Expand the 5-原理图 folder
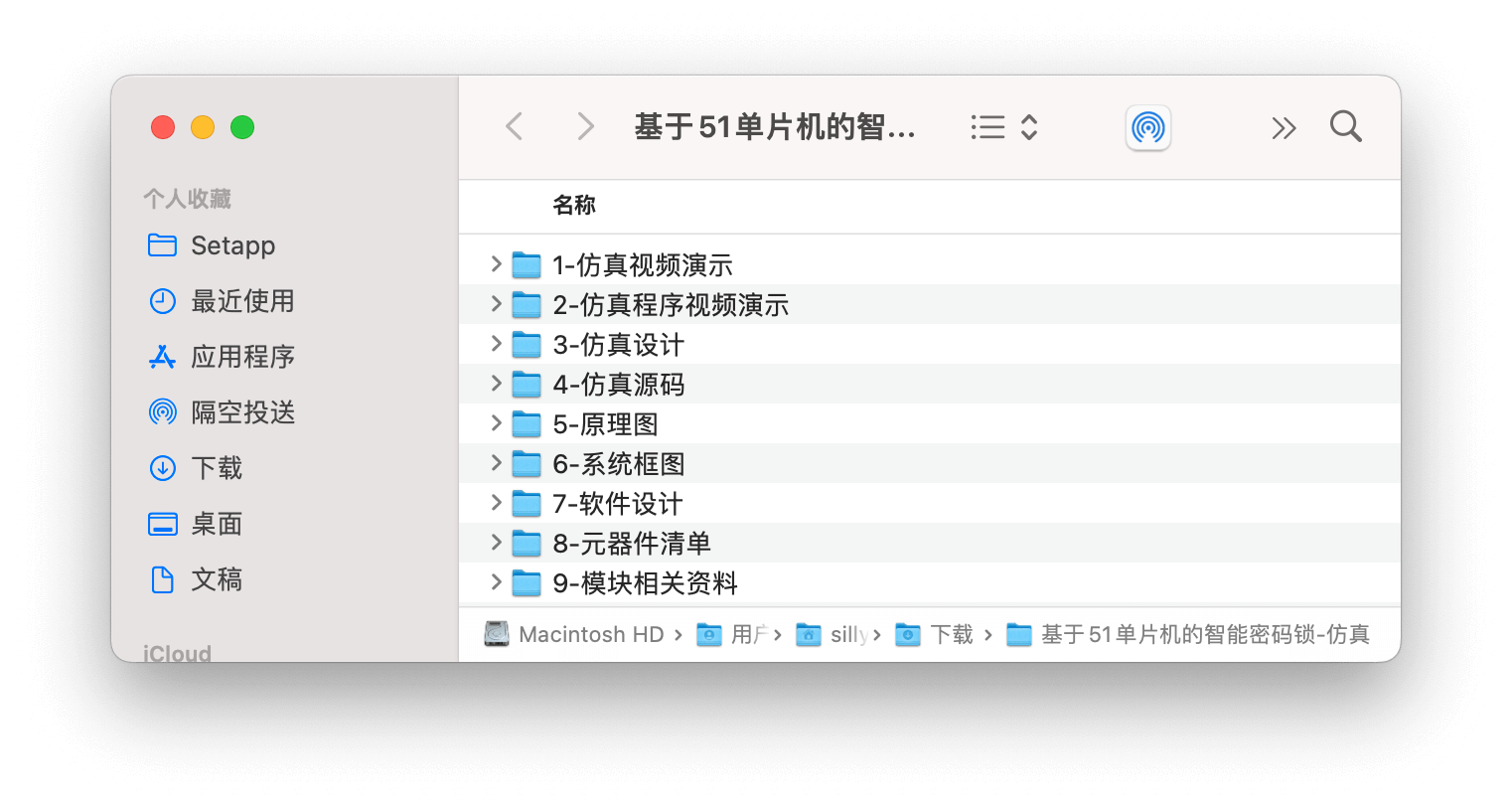Screen dimensions: 1512x809 coord(496,422)
